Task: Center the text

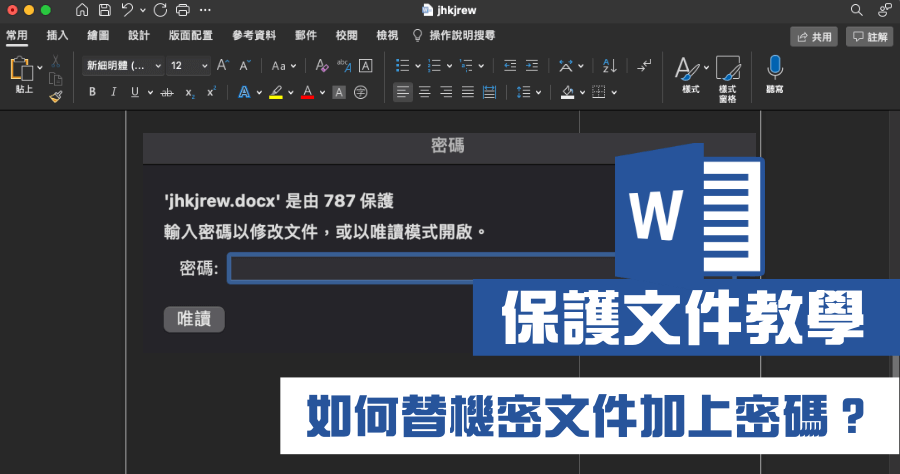Action: (425, 92)
